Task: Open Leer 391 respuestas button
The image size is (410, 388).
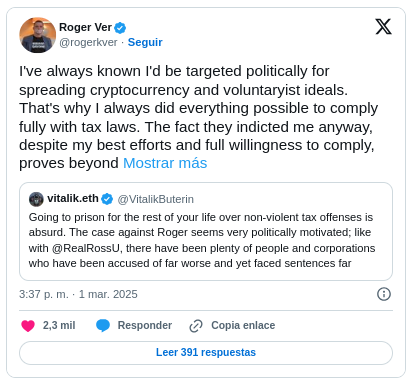Action: (x=206, y=353)
